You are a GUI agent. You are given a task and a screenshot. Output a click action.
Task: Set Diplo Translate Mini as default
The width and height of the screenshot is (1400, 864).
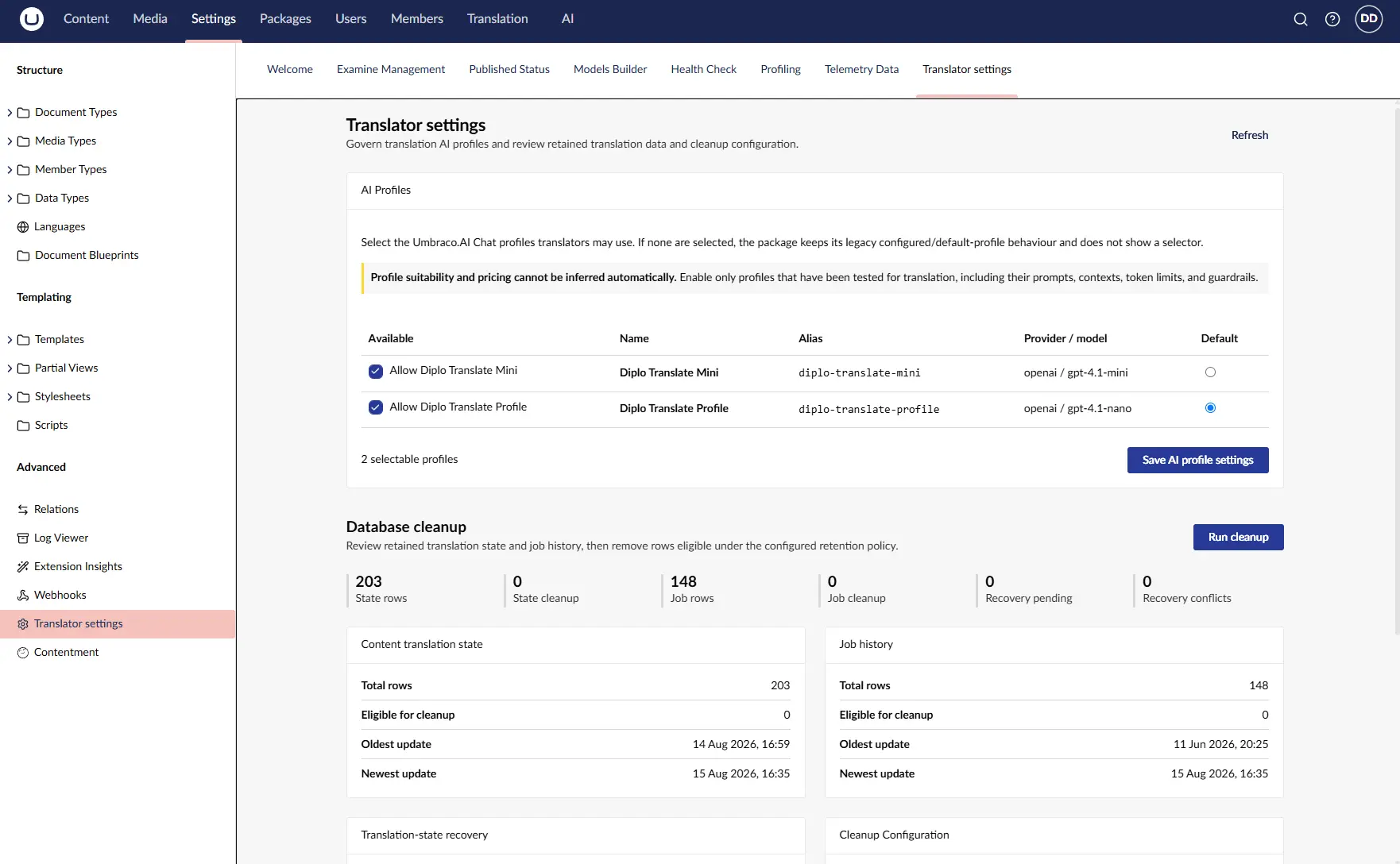(1210, 372)
